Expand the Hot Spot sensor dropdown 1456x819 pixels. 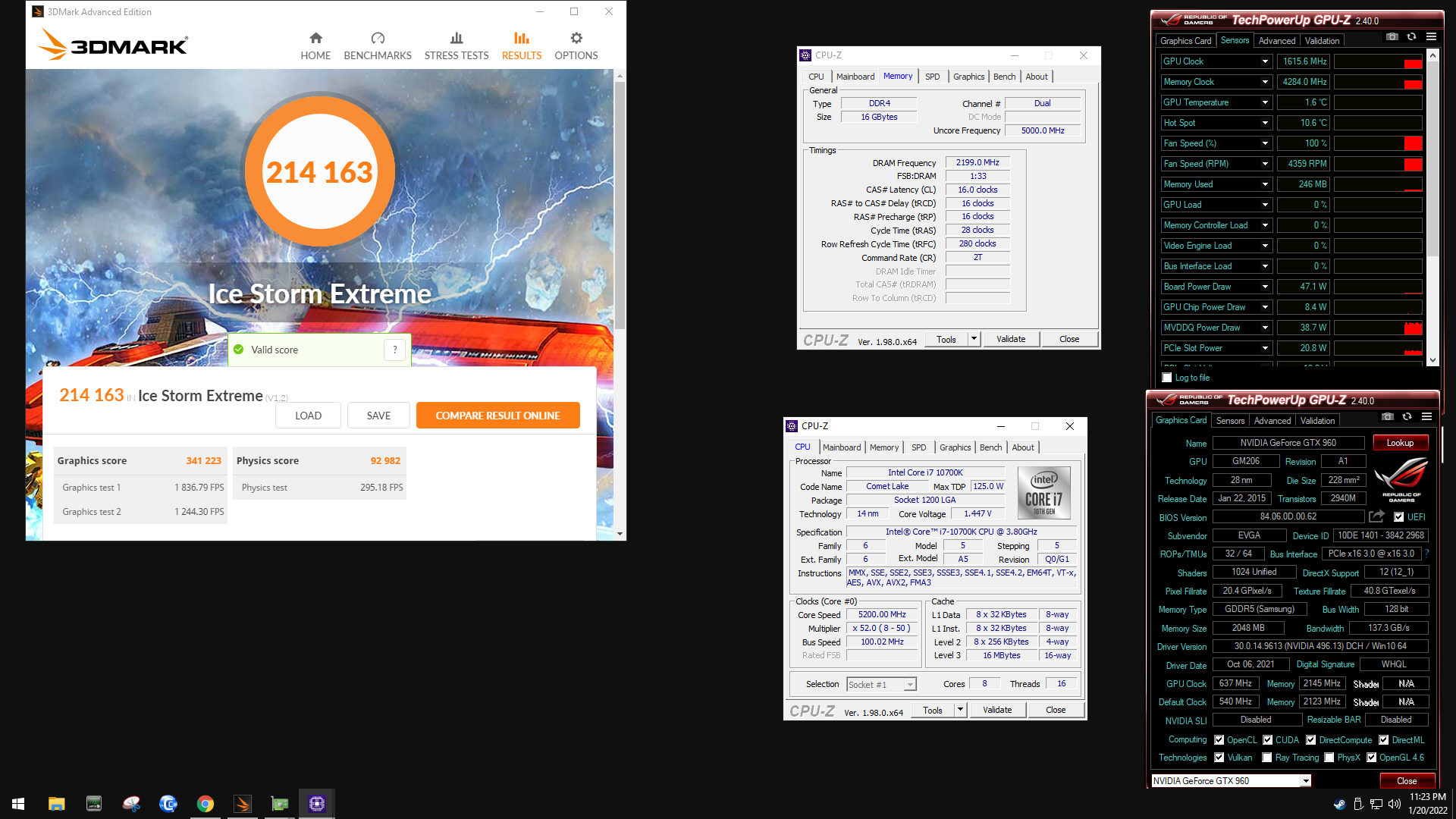[x=1265, y=123]
